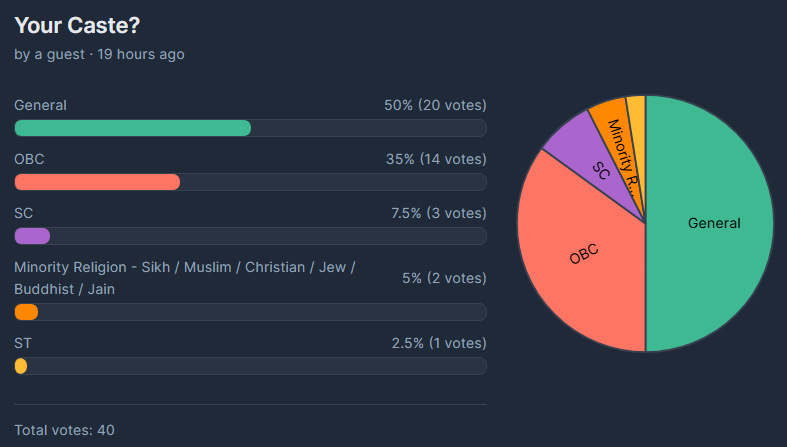Click the green General progress bar
Image resolution: width=787 pixels, height=447 pixels.
click(x=132, y=128)
